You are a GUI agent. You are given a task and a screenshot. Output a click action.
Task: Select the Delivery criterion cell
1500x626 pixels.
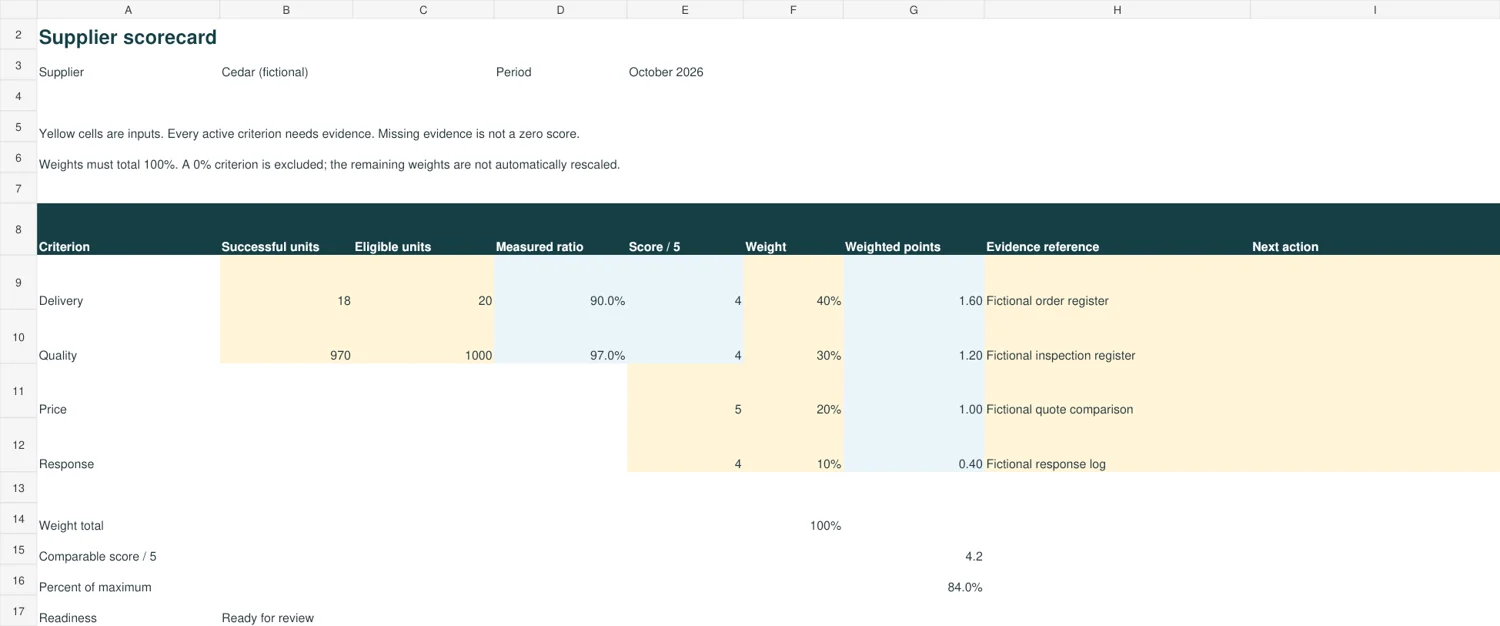[x=128, y=282]
